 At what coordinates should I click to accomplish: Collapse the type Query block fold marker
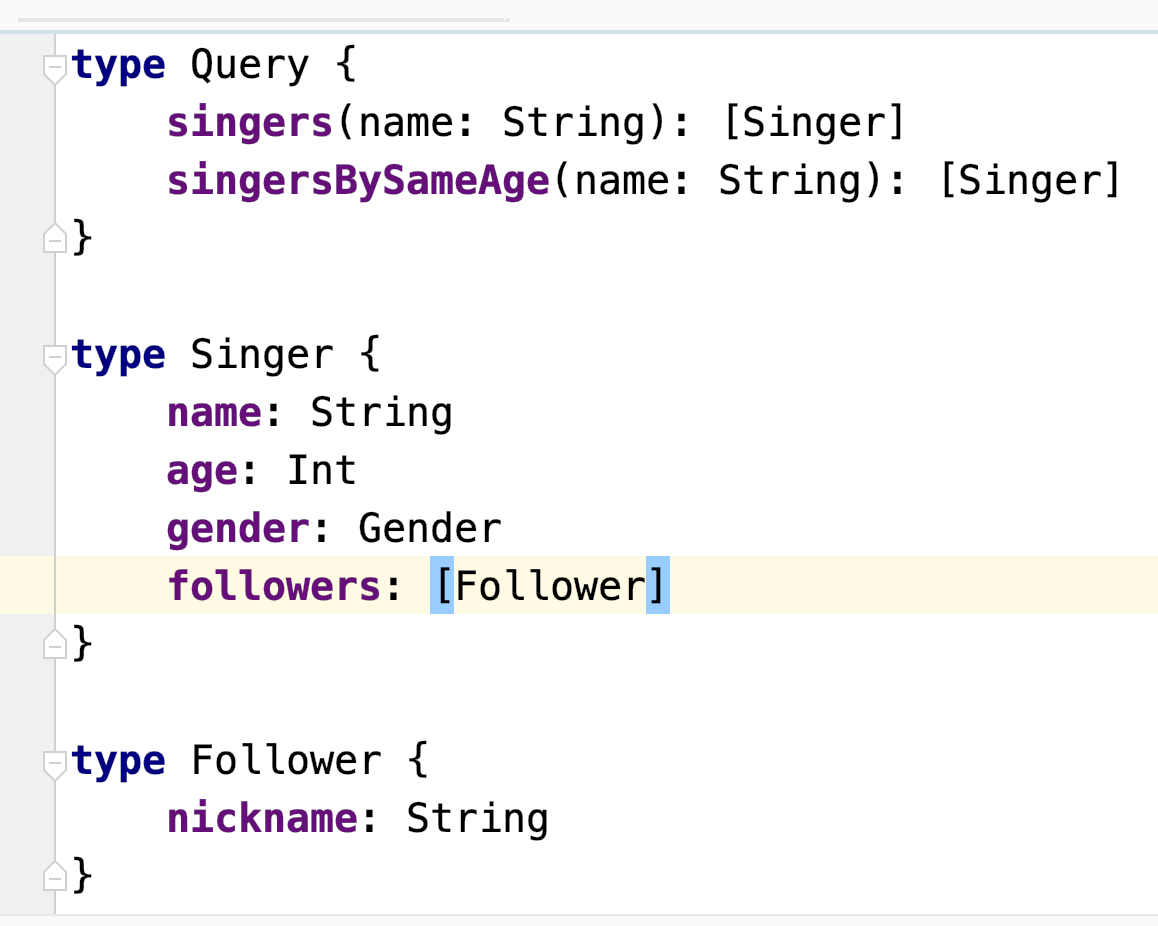[55, 69]
